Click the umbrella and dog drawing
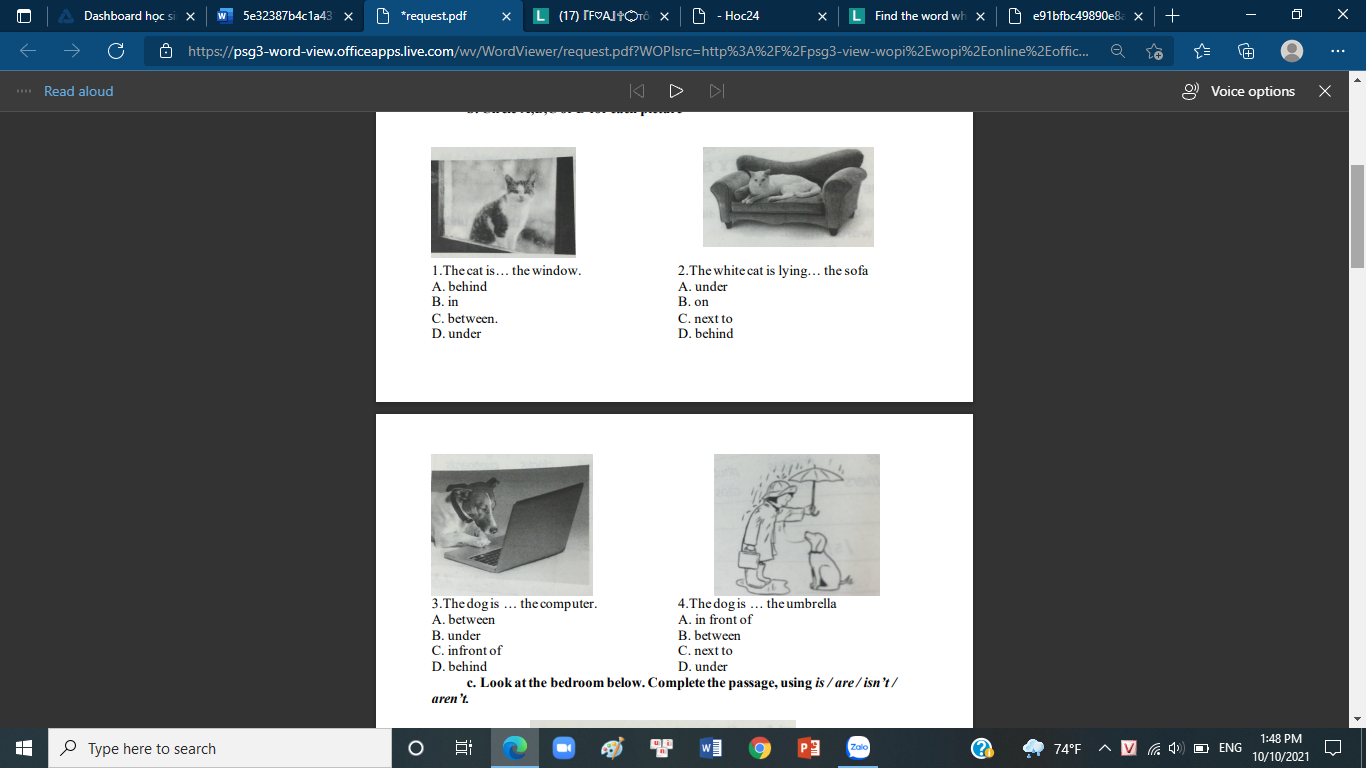 pyautogui.click(x=797, y=524)
